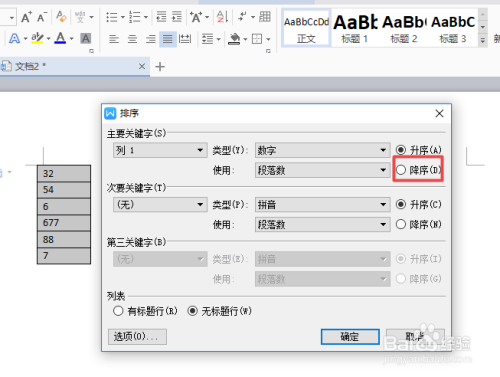Click the shading paint bucket icon
500x377 pixels.
(234, 39)
